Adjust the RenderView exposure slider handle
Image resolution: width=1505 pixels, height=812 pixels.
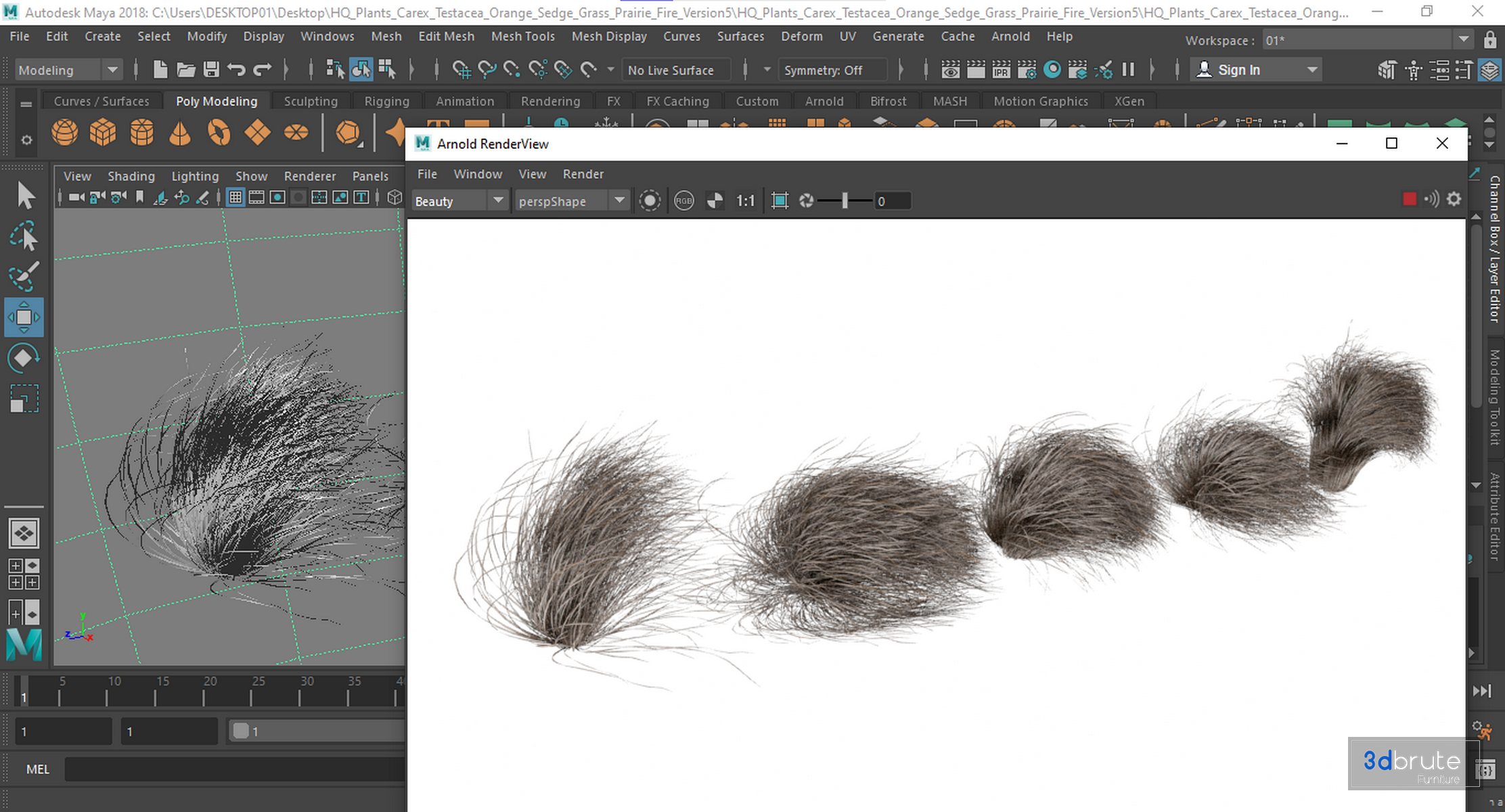pos(845,201)
